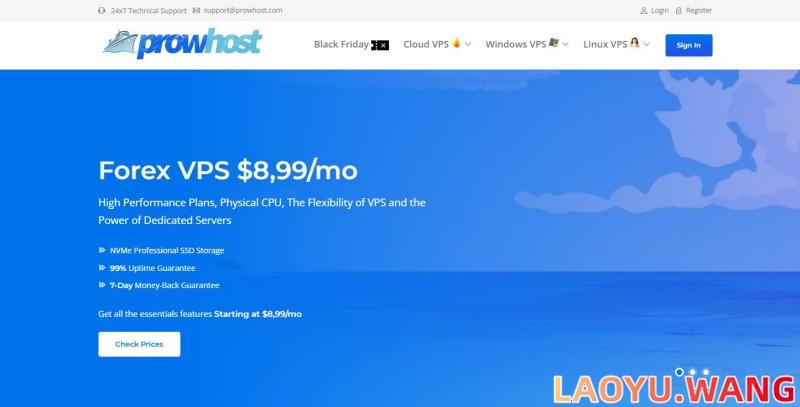This screenshot has width=800, height=407.
Task: Expand the Cloud VPS dropdown chevron
Action: pyautogui.click(x=468, y=44)
